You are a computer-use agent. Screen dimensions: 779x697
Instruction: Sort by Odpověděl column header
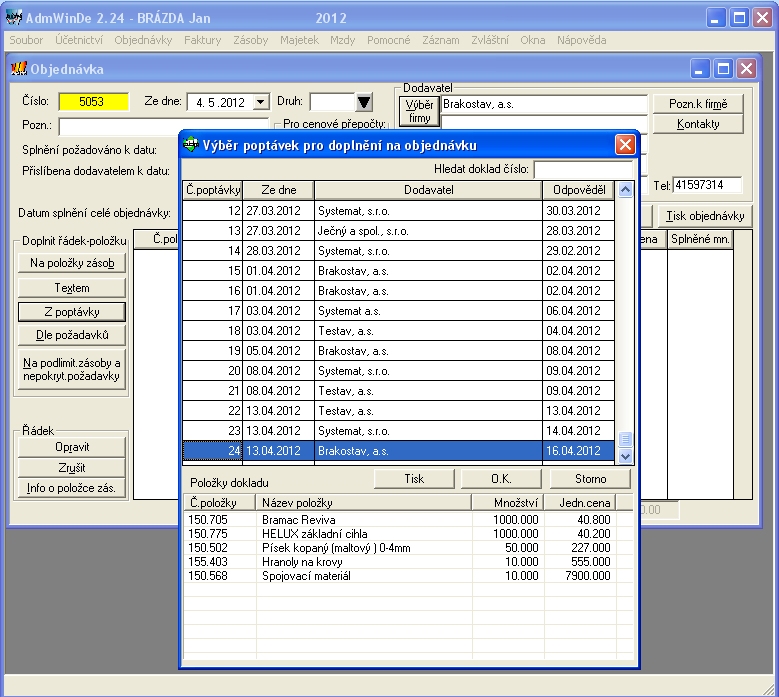pos(579,190)
